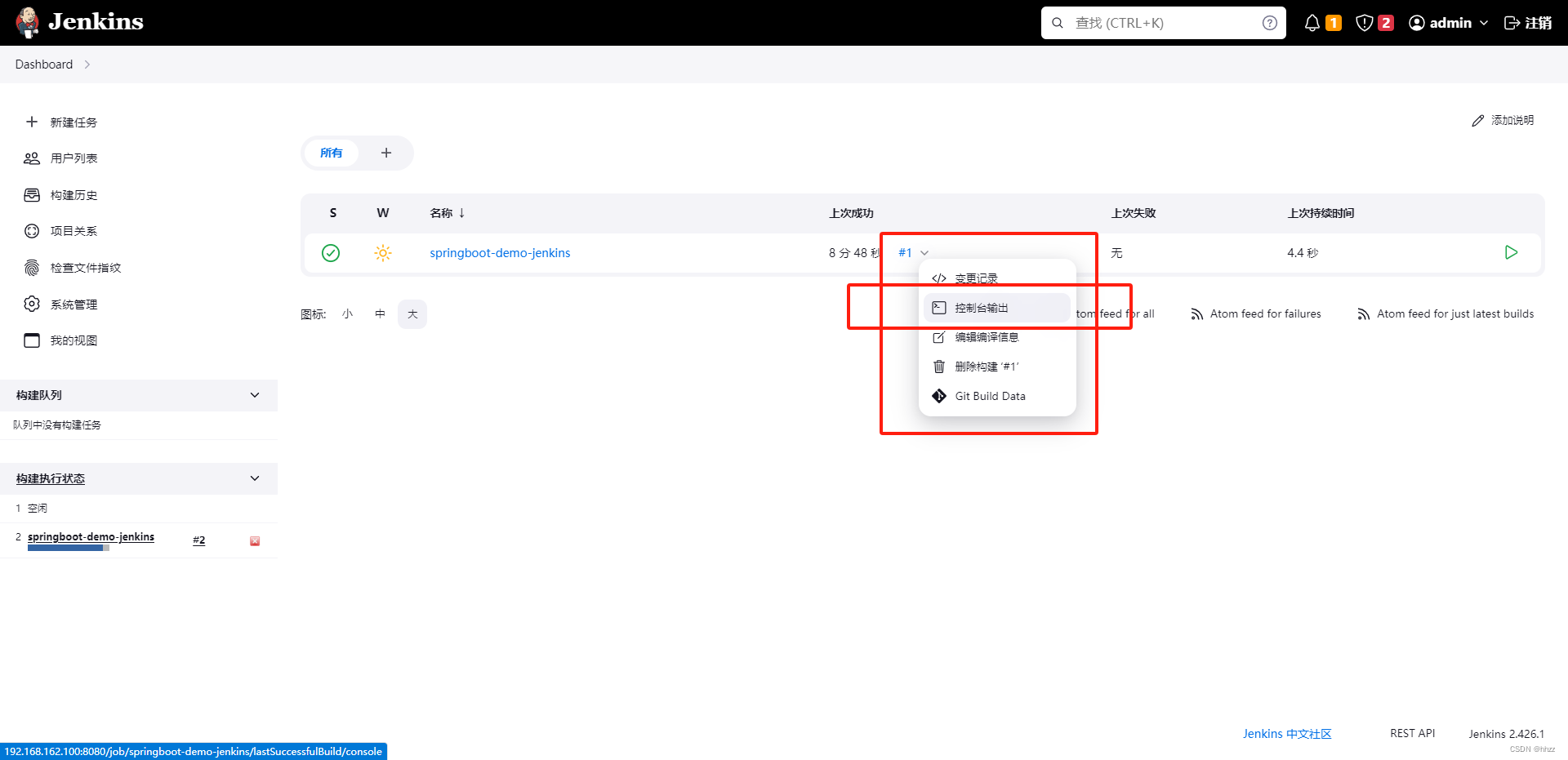Switch to the 所有 view tab
The image size is (1568, 760).
tap(331, 153)
